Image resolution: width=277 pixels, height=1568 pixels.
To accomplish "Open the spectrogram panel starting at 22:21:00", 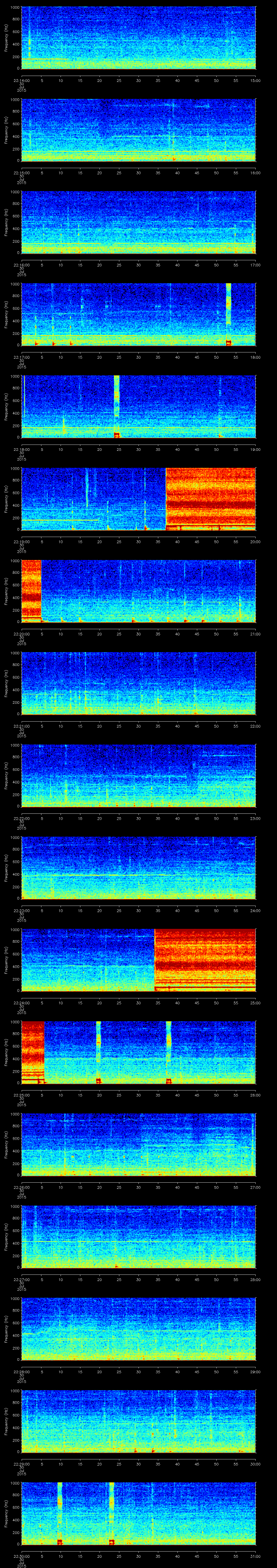I will 139,683.
